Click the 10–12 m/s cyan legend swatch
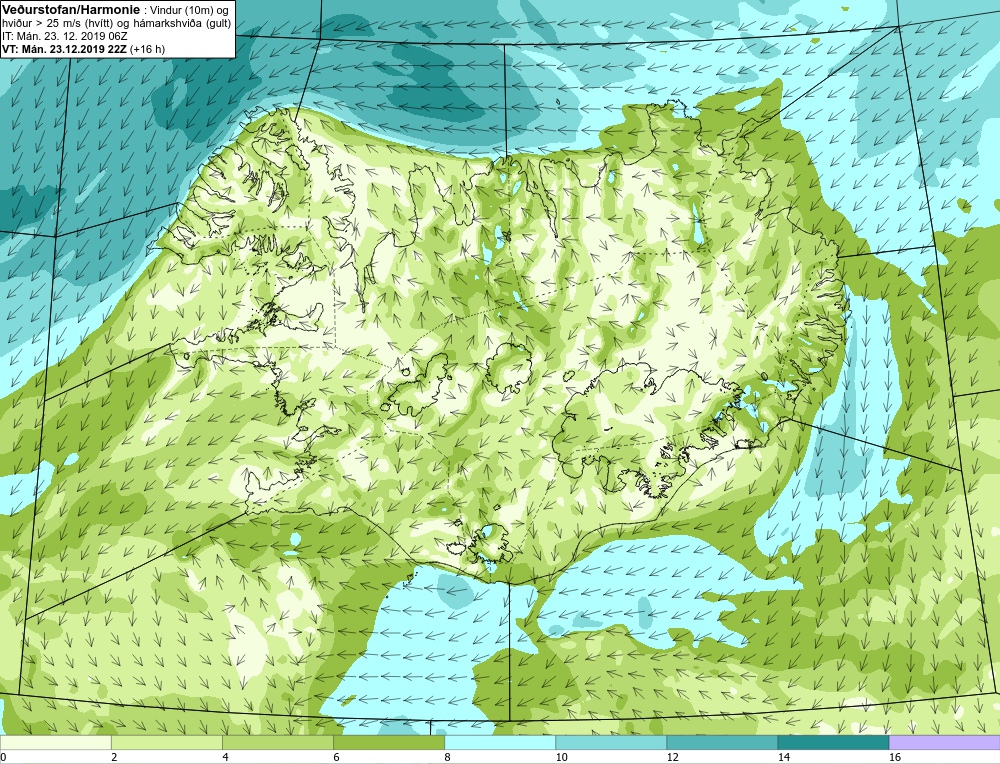This screenshot has width=1000, height=764. coord(611,742)
